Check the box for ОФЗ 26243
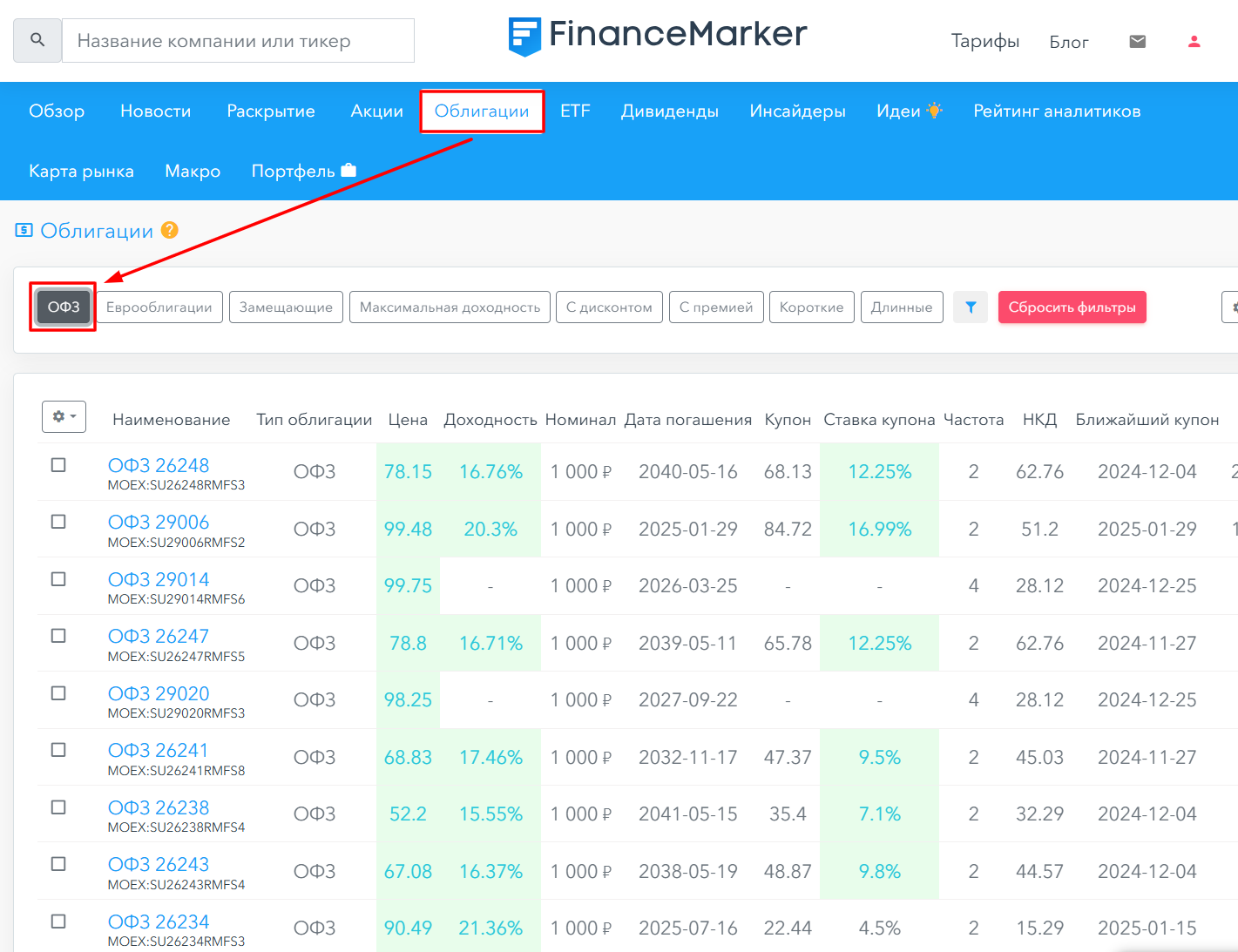Screen dimensions: 1238x952 (x=58, y=864)
